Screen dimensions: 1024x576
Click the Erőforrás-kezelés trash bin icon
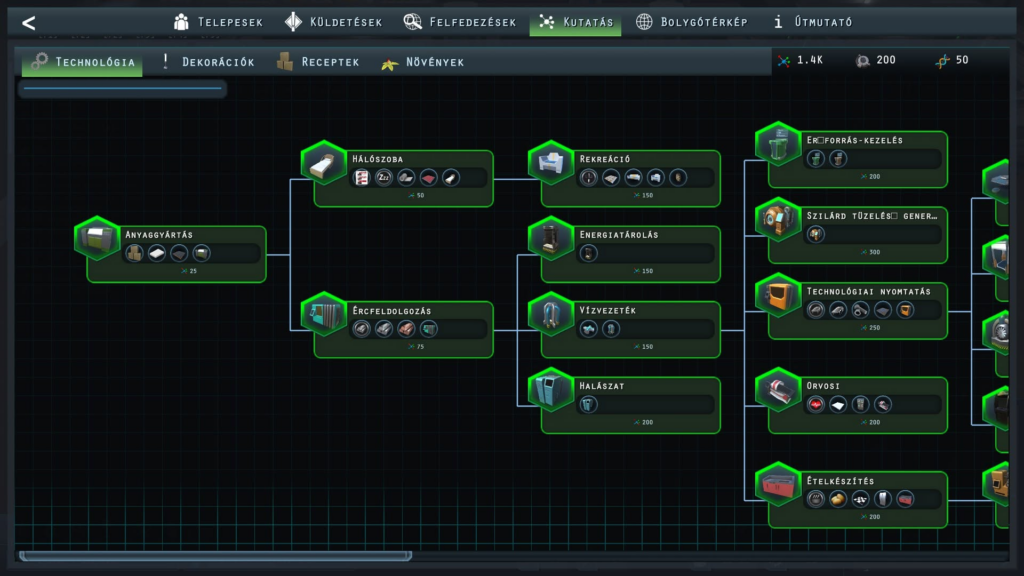(x=778, y=144)
